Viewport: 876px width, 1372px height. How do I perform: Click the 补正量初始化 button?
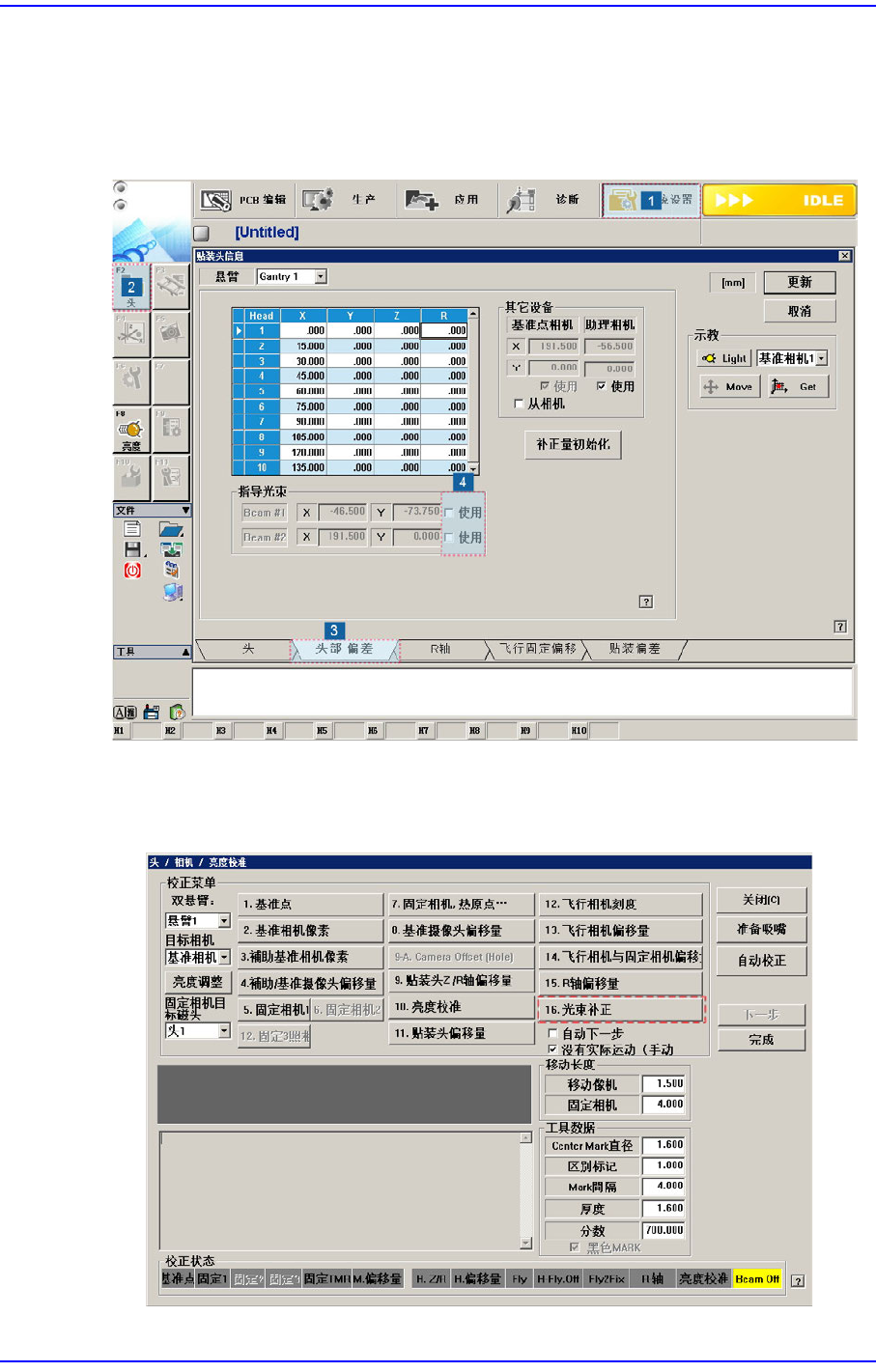[x=574, y=444]
